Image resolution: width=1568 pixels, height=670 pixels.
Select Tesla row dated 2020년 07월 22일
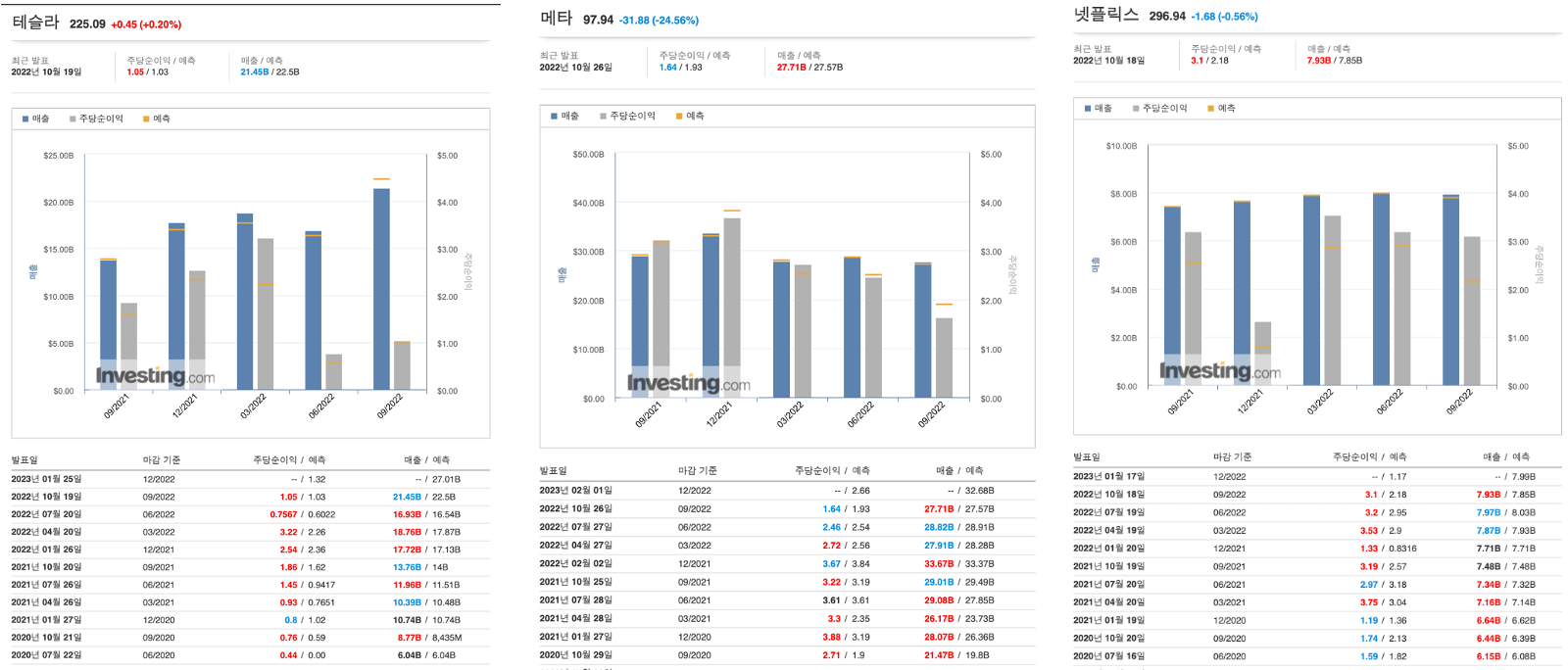pos(250,655)
